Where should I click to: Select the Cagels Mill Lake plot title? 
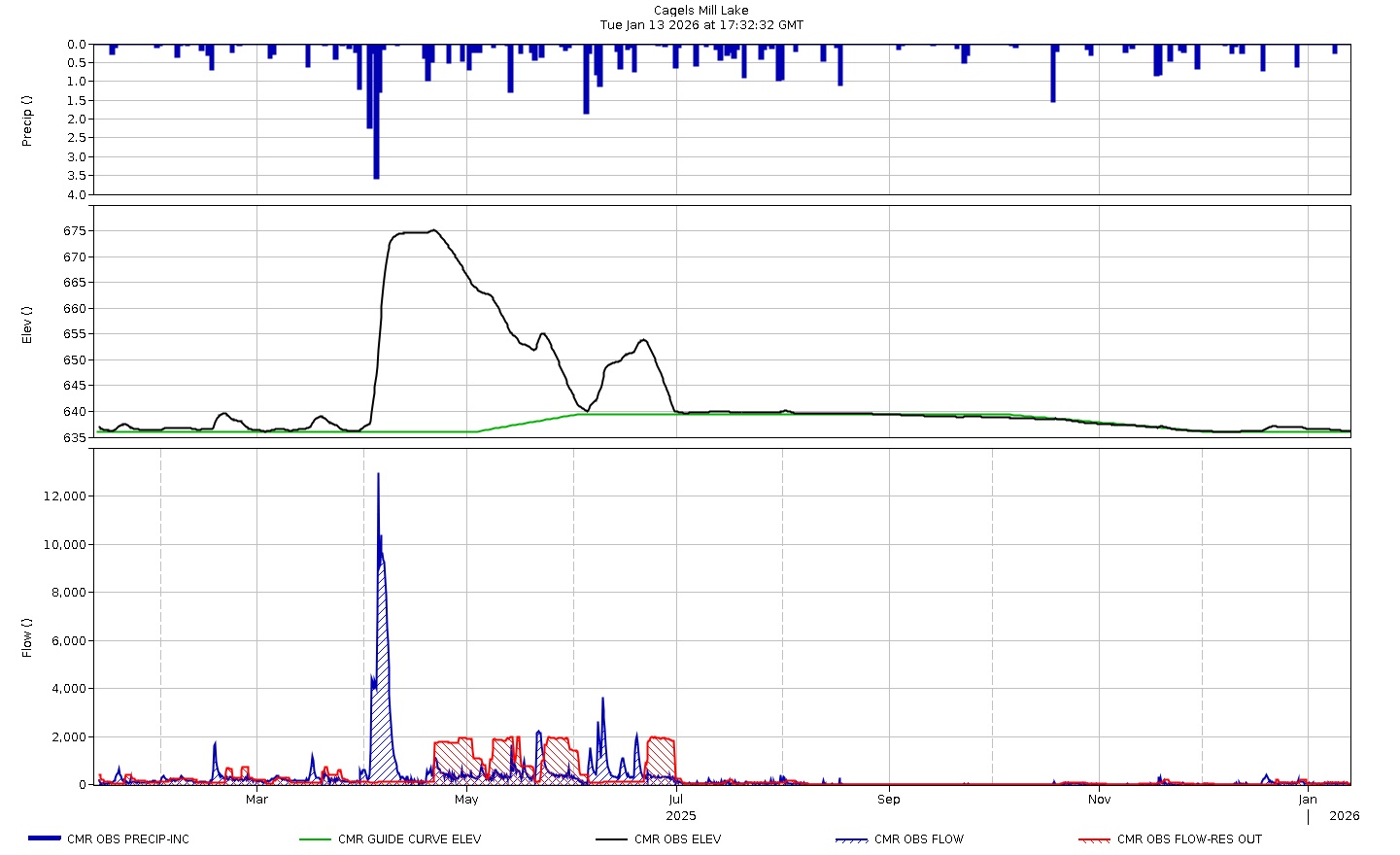pos(700,9)
